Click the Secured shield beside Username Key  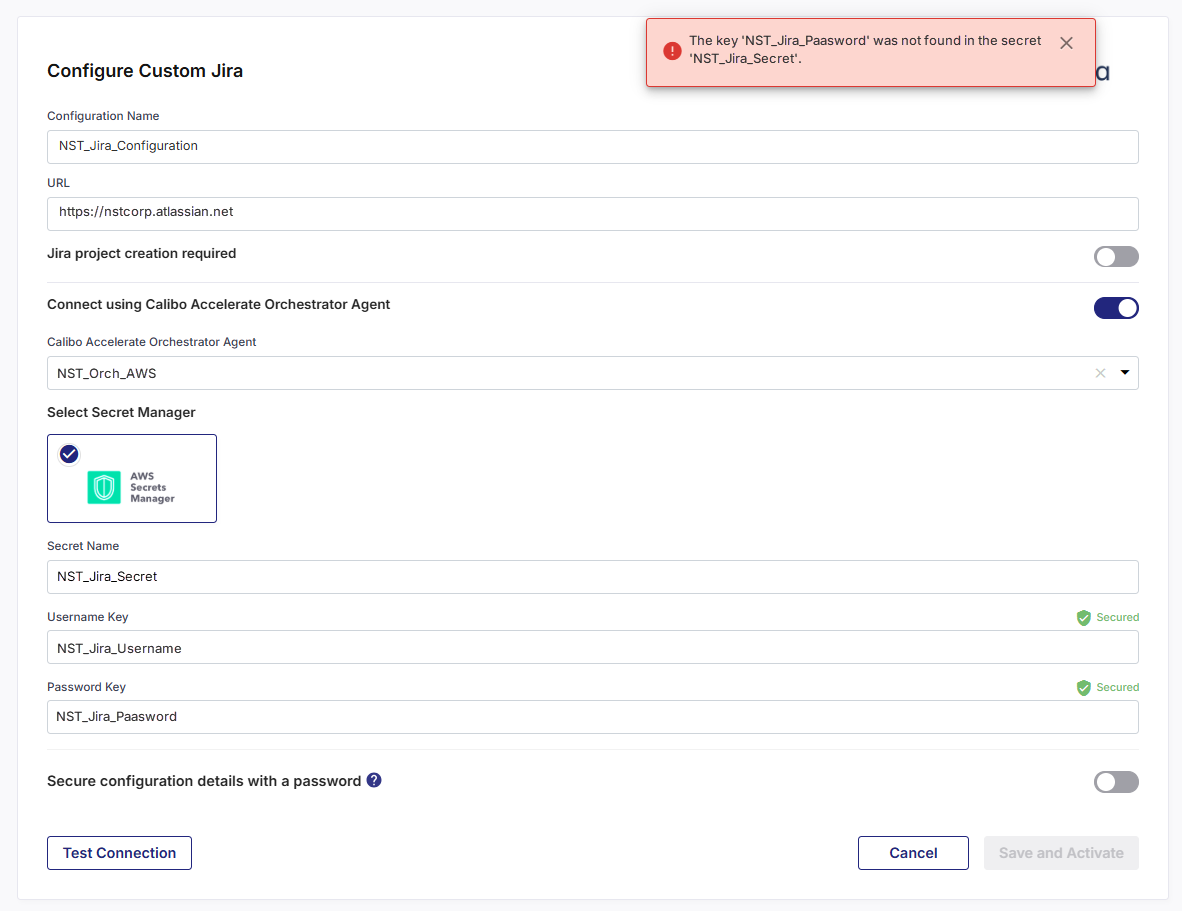point(1084,617)
